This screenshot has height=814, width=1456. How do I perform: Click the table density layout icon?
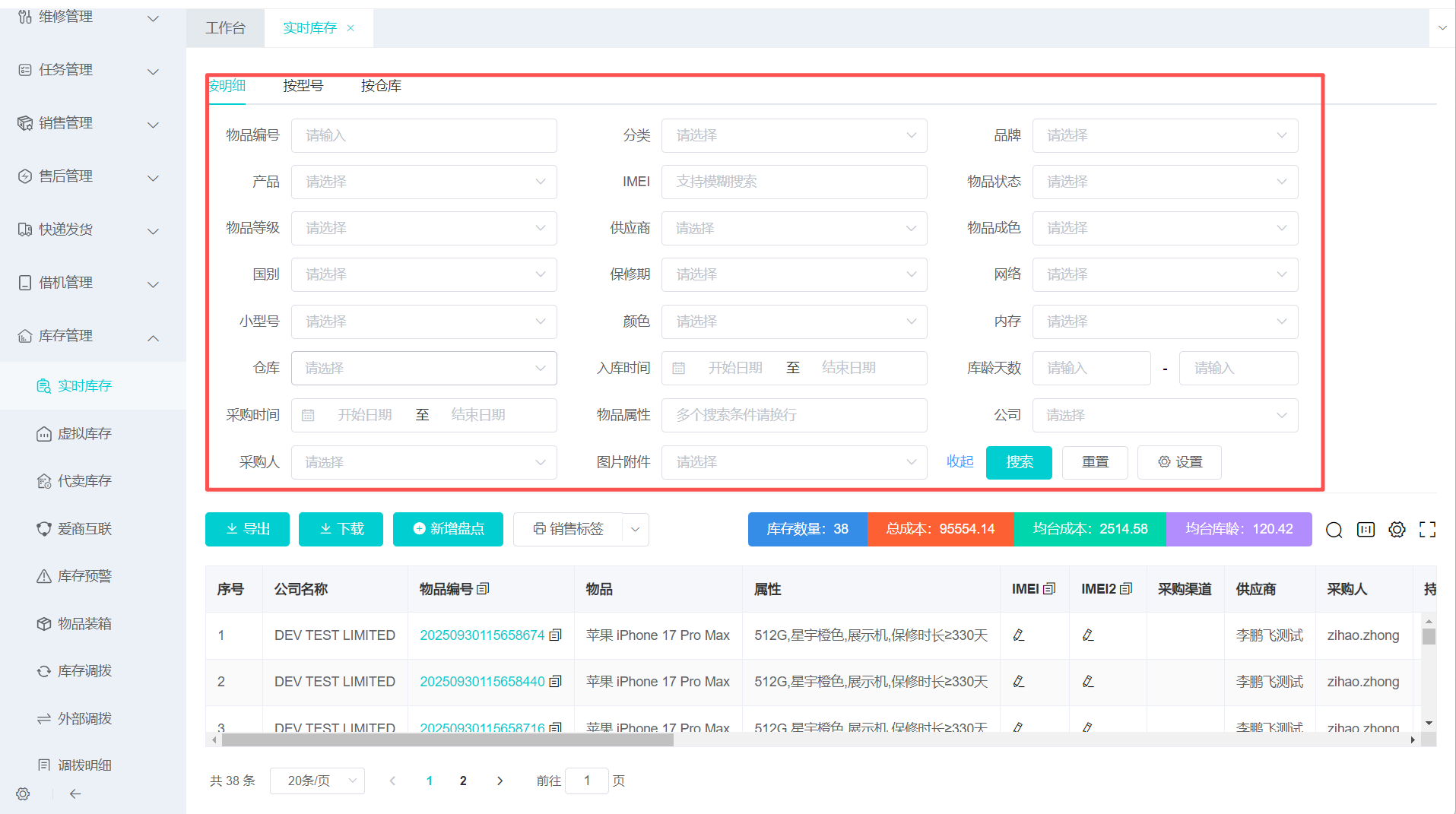point(1366,530)
